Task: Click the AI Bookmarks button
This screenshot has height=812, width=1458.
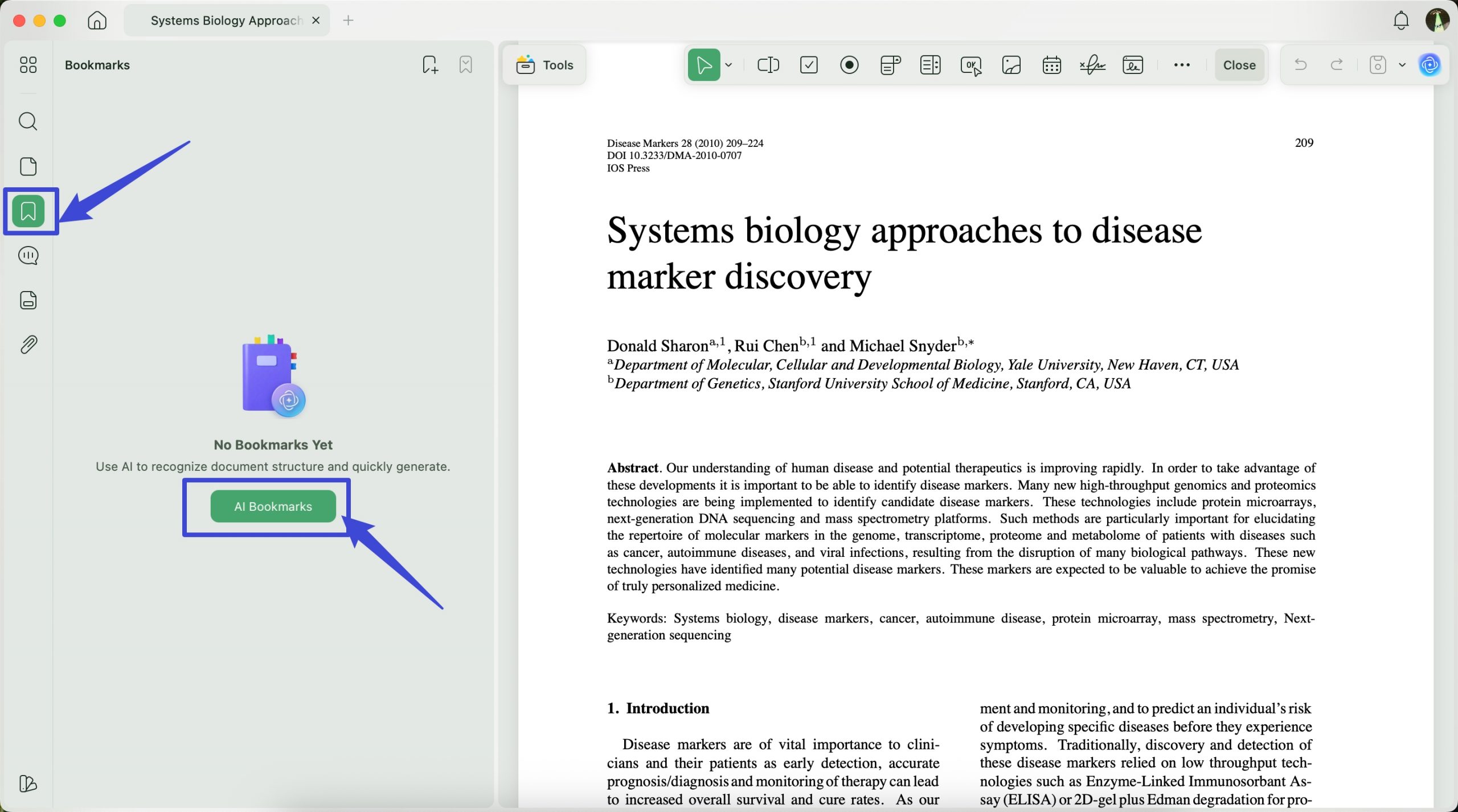Action: pyautogui.click(x=273, y=506)
